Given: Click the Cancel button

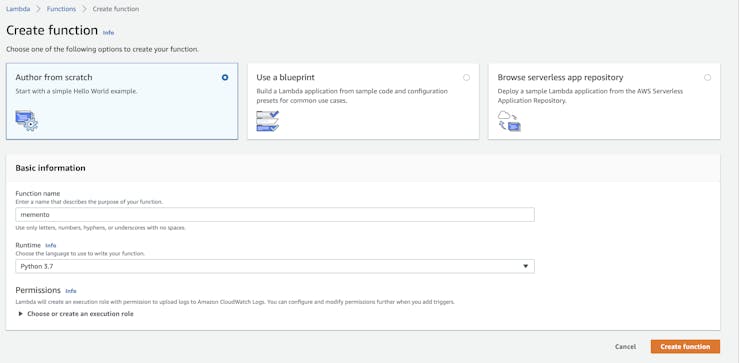Looking at the screenshot, I should (625, 346).
